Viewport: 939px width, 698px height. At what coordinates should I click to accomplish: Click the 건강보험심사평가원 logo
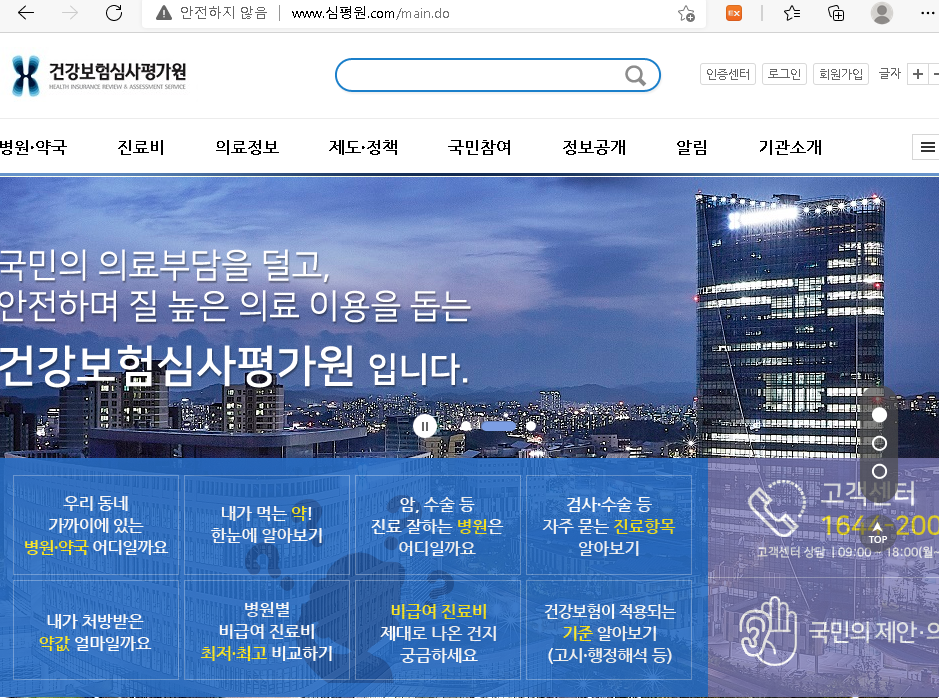click(99, 75)
